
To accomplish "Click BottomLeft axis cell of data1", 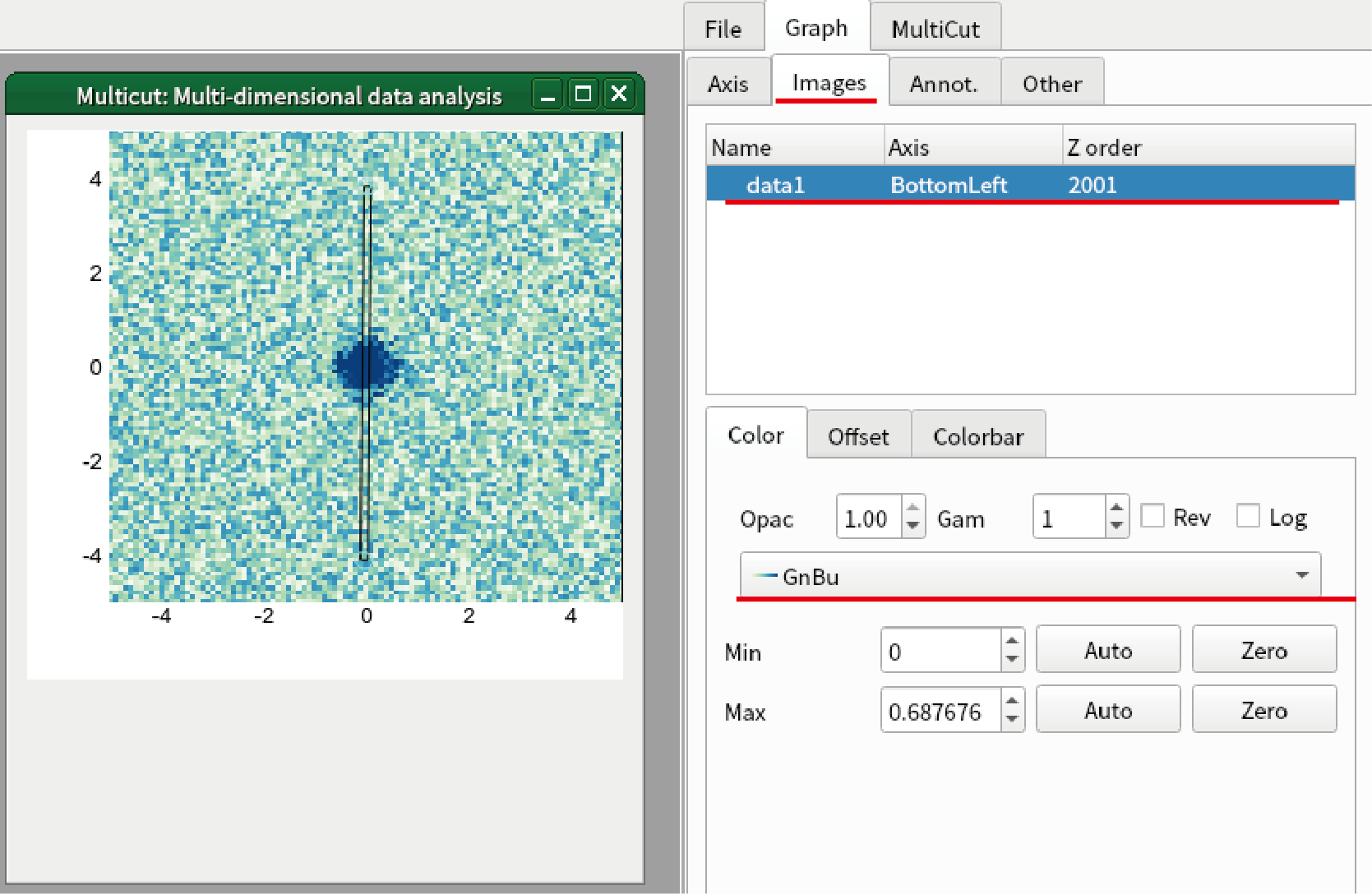I will 949,185.
